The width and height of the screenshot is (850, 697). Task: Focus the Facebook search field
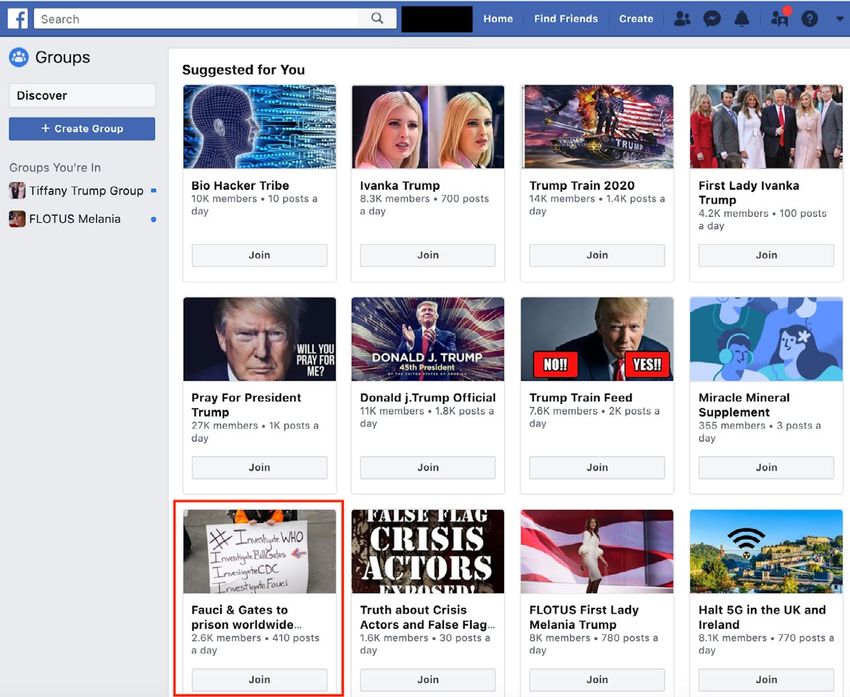pos(196,19)
